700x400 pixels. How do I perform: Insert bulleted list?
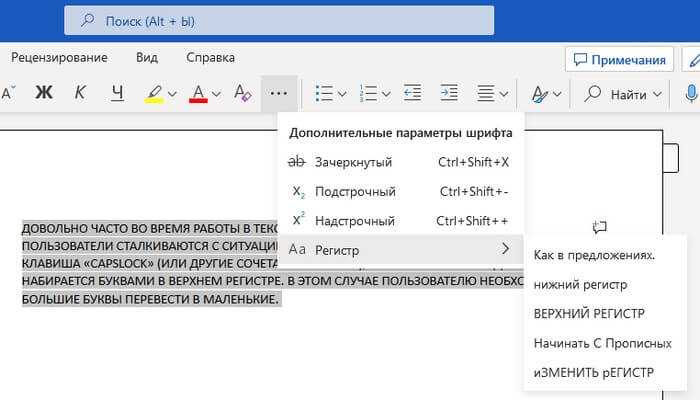(x=324, y=94)
